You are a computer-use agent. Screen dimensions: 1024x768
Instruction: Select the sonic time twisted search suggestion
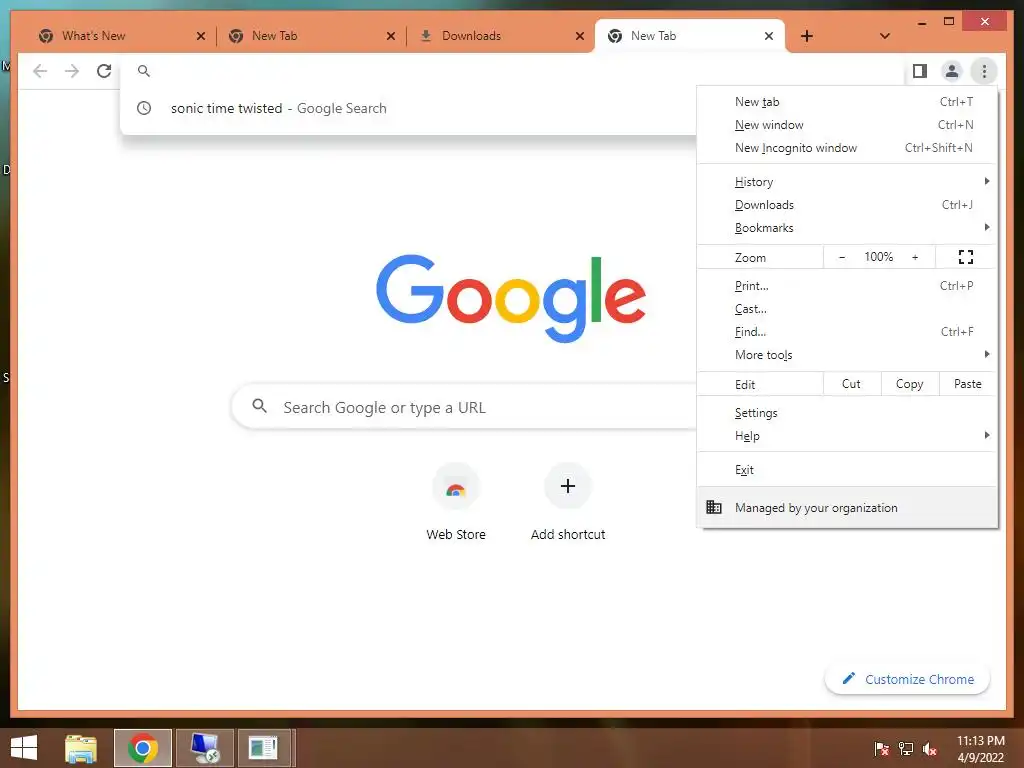point(408,108)
